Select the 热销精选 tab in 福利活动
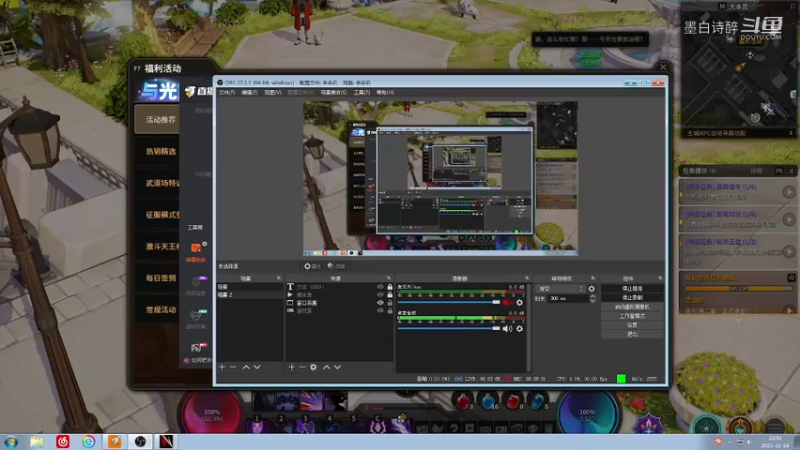 [x=158, y=151]
